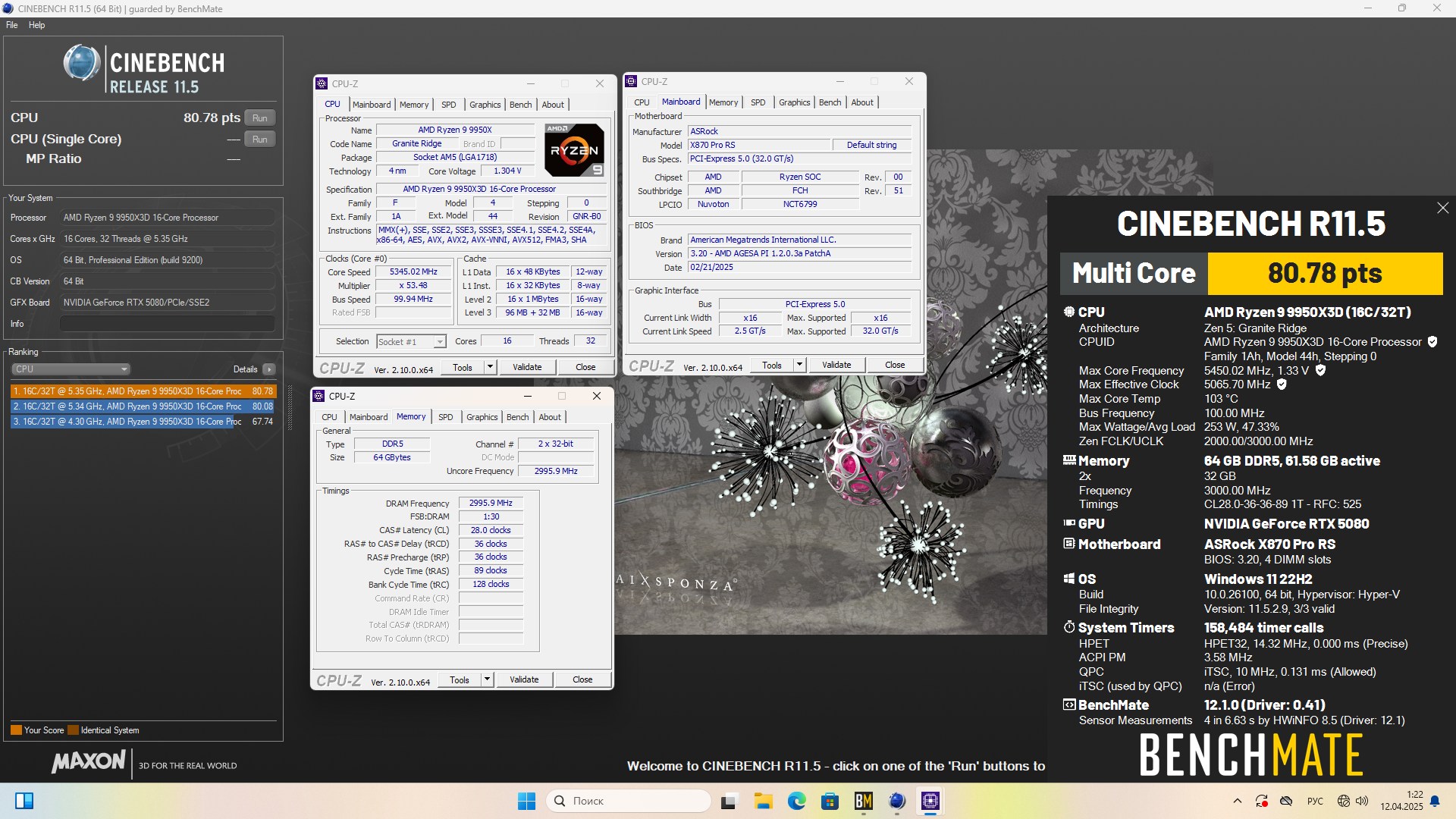Click Validate in Memory CPU-Z window
The height and width of the screenshot is (819, 1456).
[524, 679]
